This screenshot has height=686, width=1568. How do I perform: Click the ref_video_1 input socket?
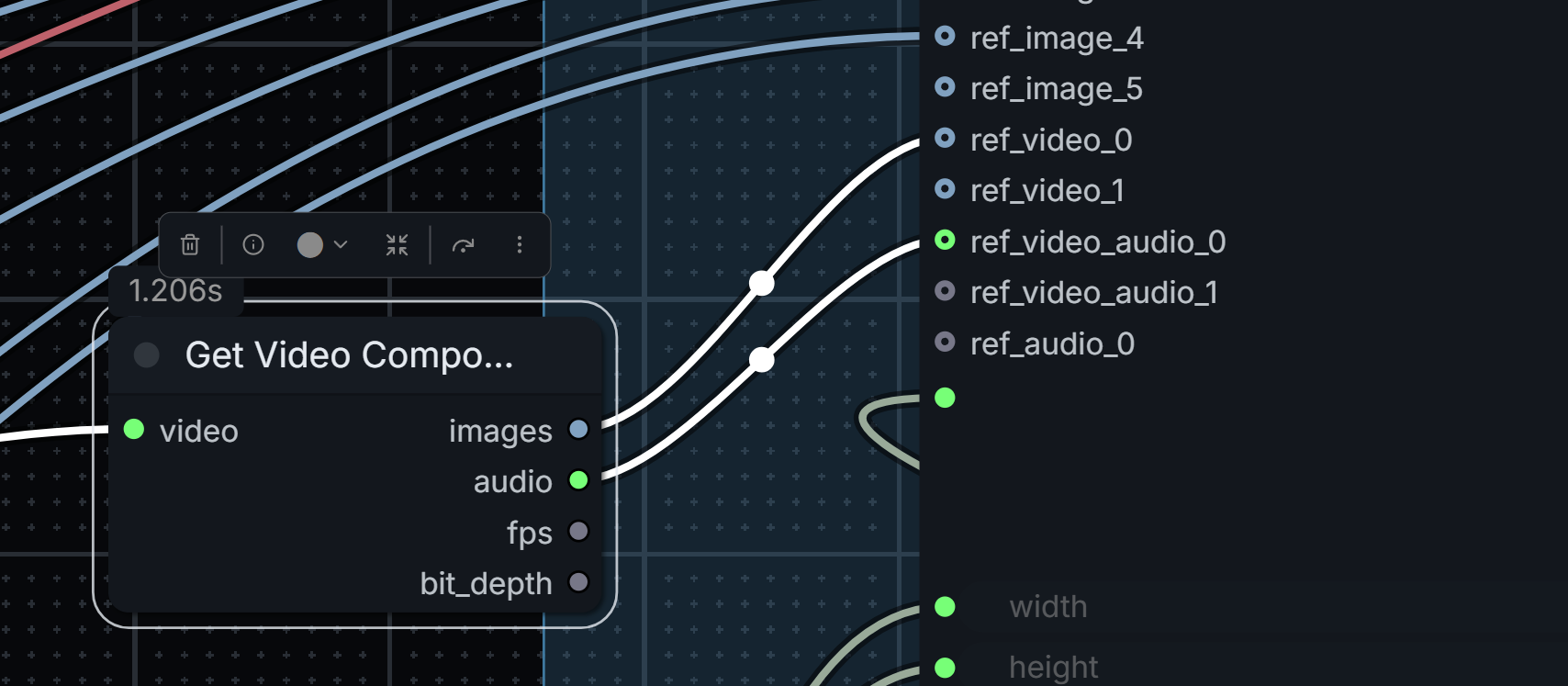click(x=945, y=189)
